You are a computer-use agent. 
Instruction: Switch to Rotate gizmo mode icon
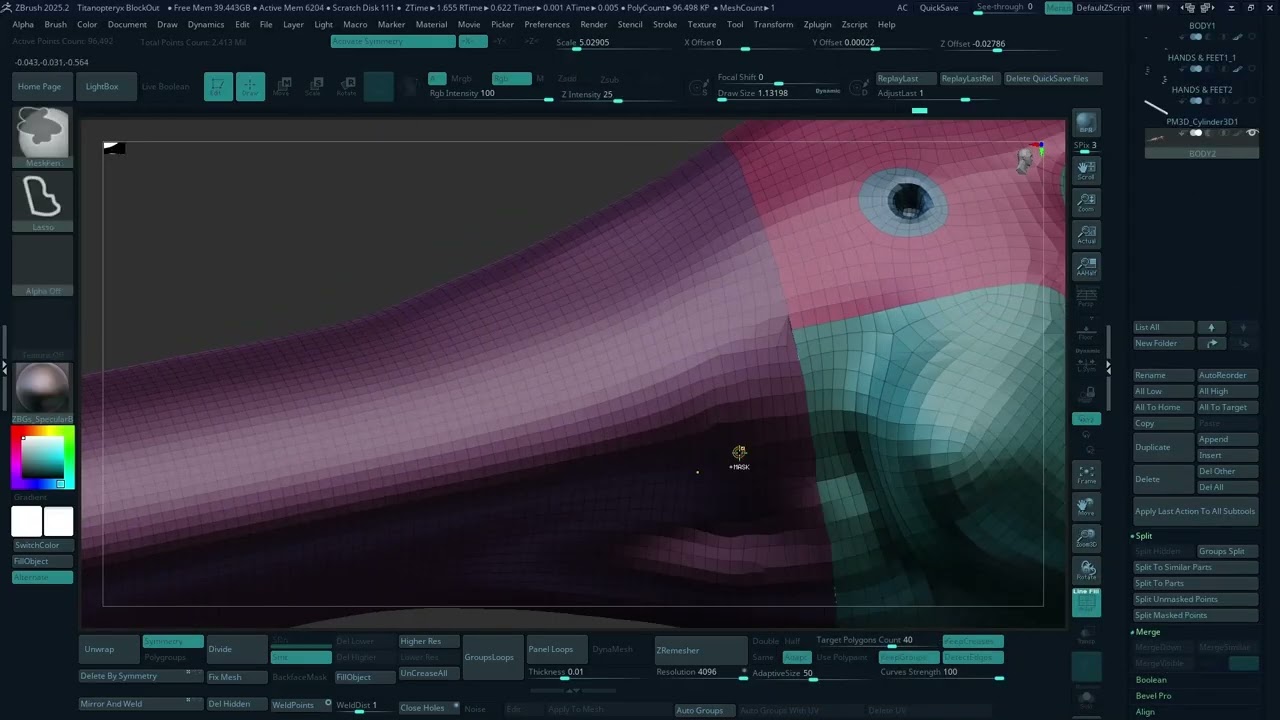click(x=346, y=87)
